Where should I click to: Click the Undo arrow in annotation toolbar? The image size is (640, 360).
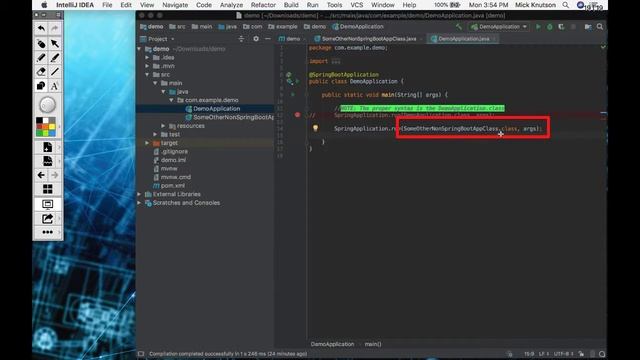(x=41, y=29)
